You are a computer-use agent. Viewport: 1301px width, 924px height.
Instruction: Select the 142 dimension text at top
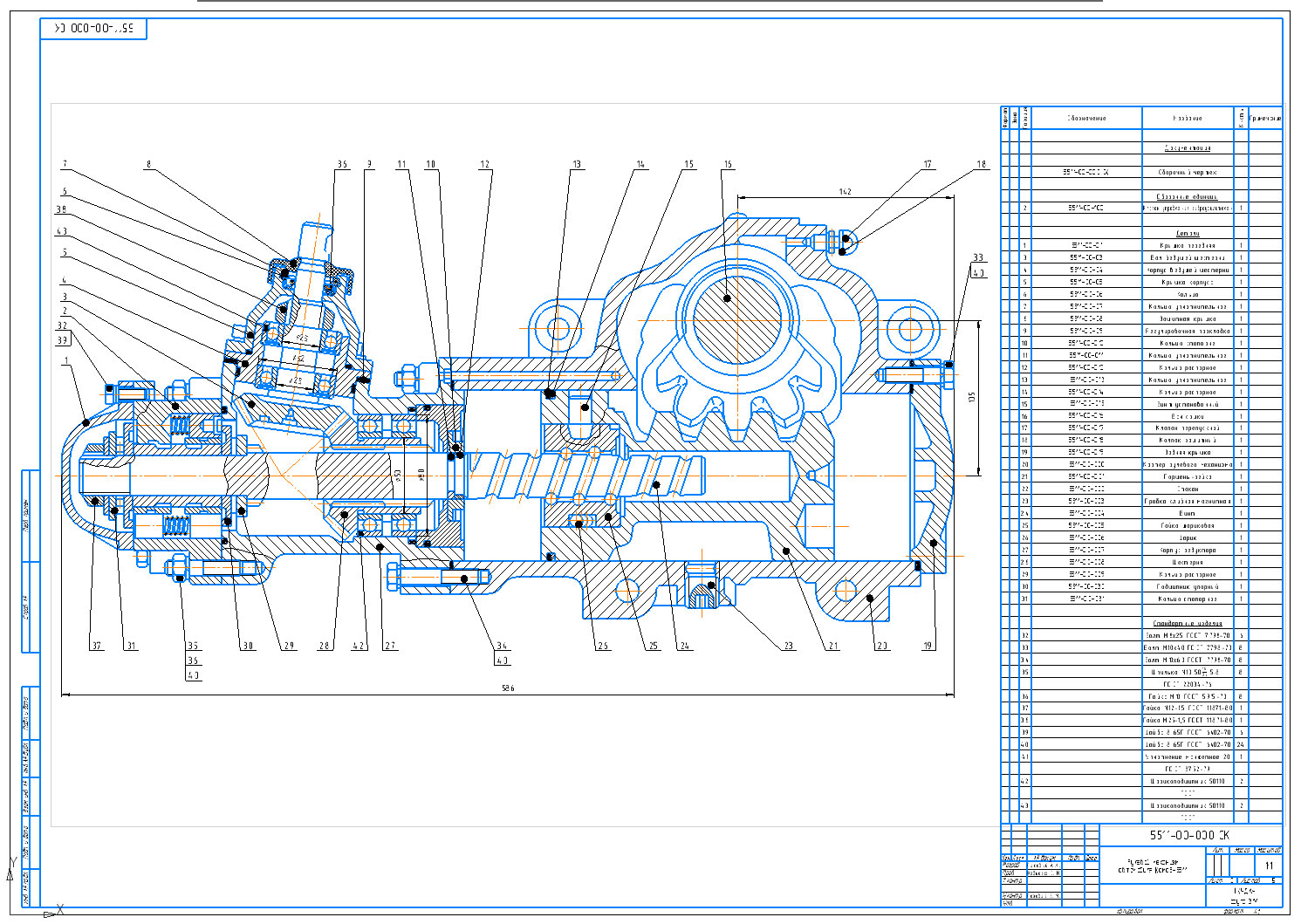click(845, 191)
